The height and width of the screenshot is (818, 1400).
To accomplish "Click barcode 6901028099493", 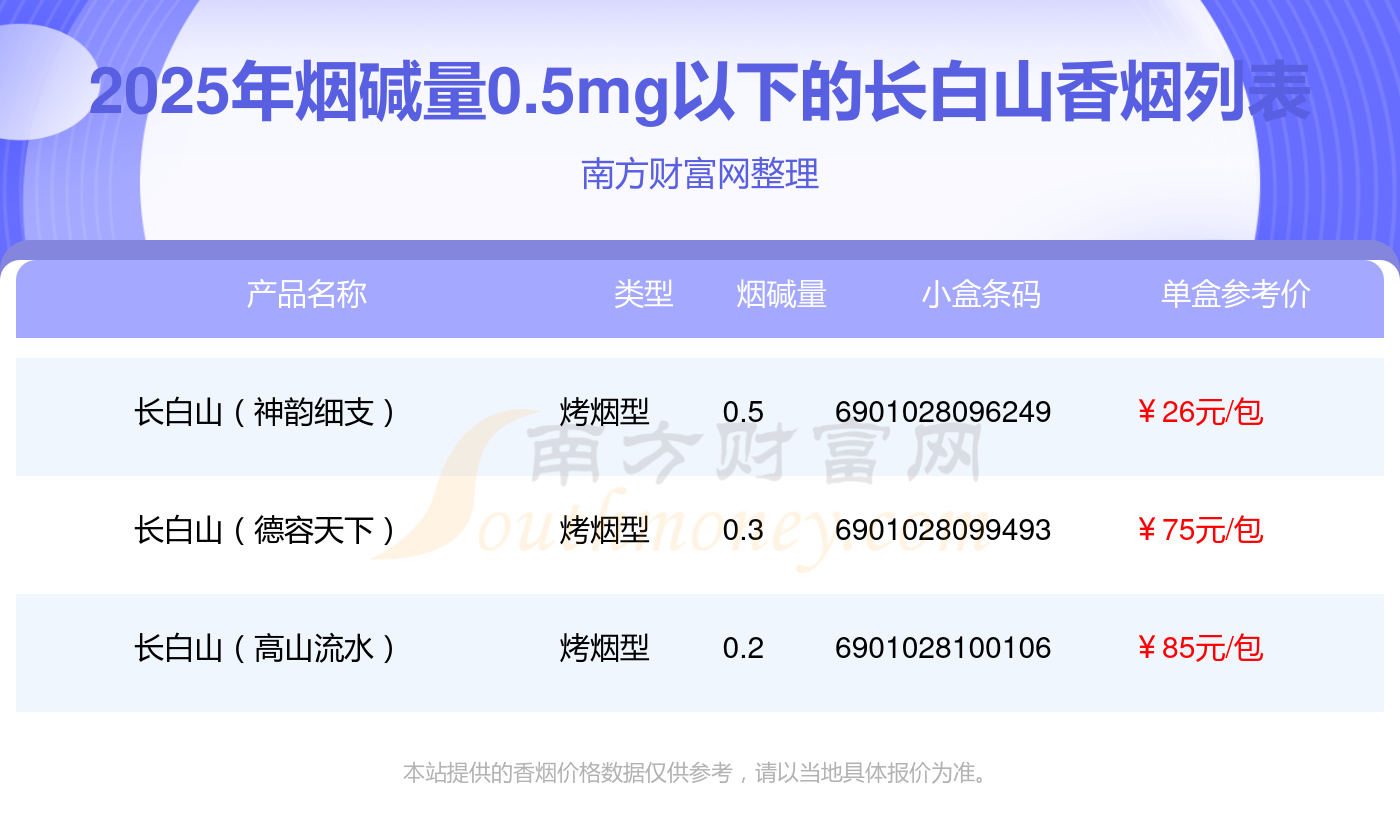I will (x=943, y=530).
